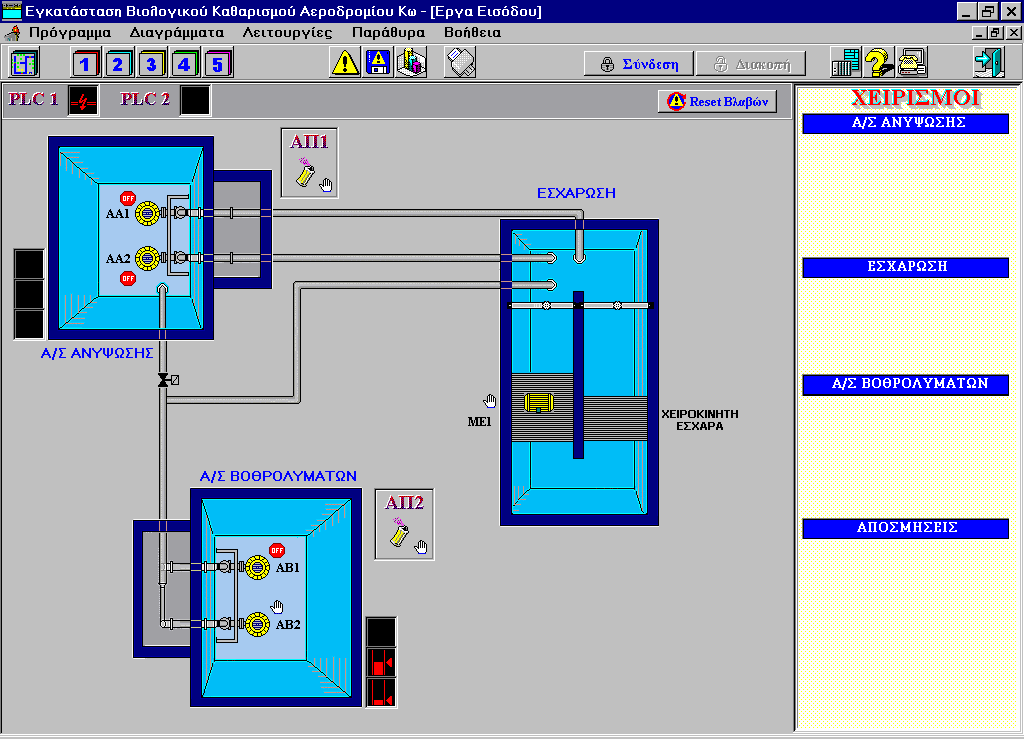Viewport: 1024px width, 739px height.
Task: Switch to screen number 3
Action: (x=151, y=64)
